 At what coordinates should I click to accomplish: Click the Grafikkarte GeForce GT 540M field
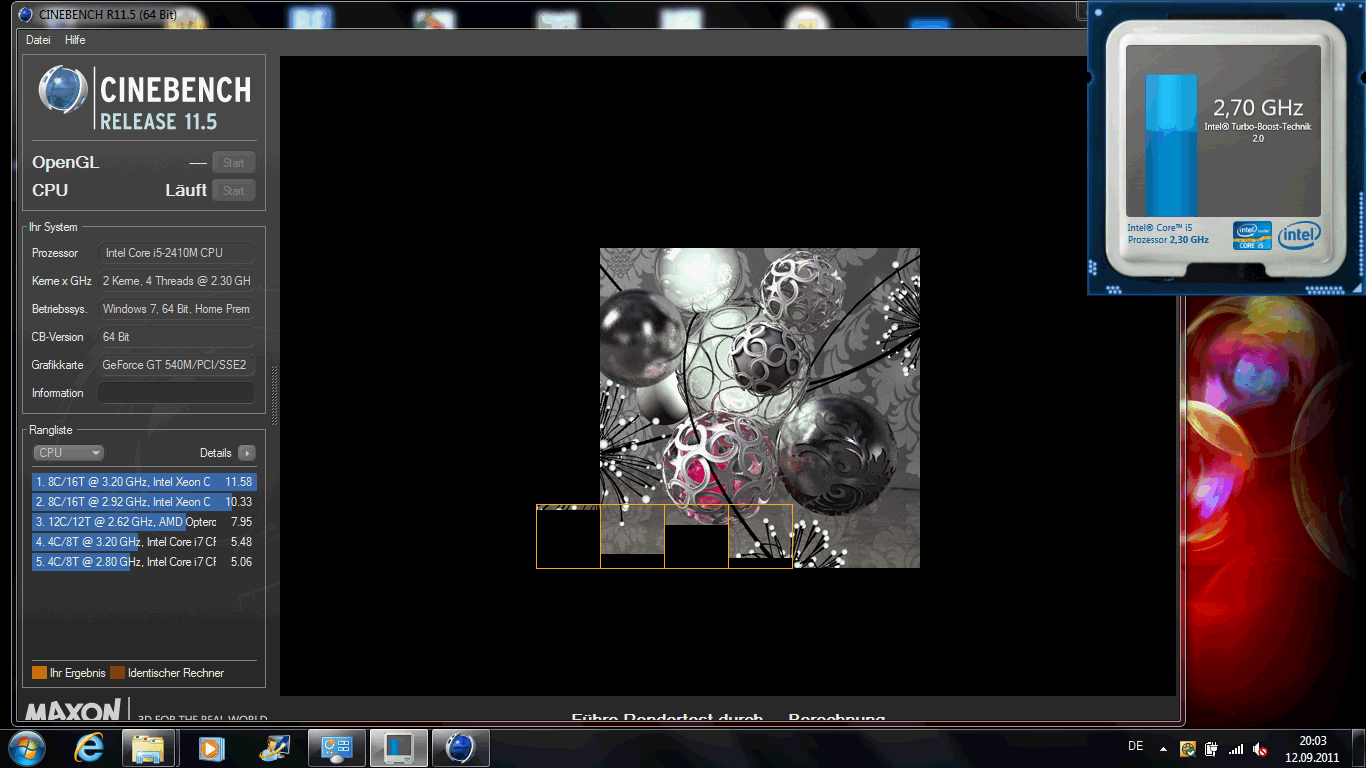176,365
